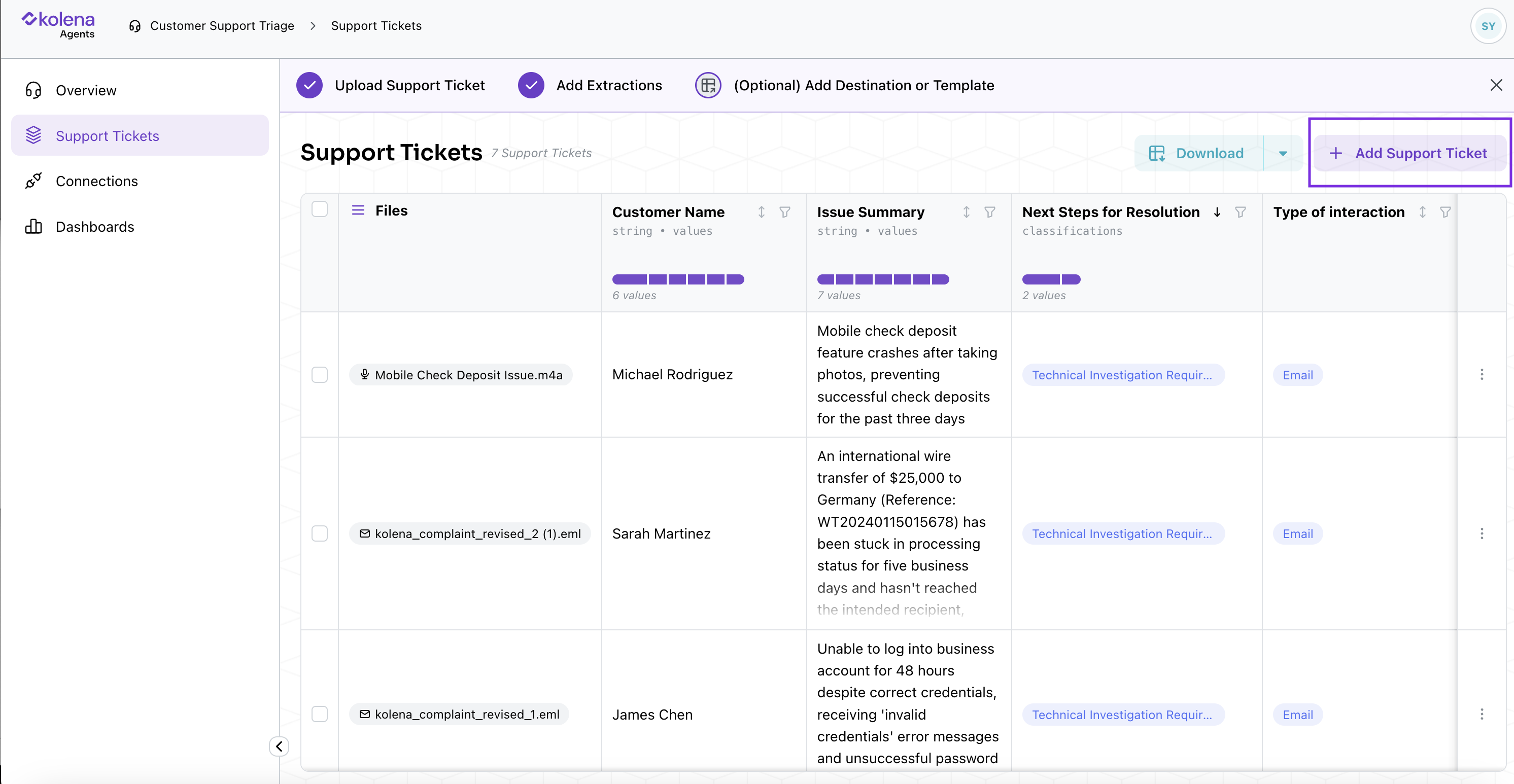The width and height of the screenshot is (1514, 784).
Task: Click the Add Support Ticket button
Action: point(1409,153)
